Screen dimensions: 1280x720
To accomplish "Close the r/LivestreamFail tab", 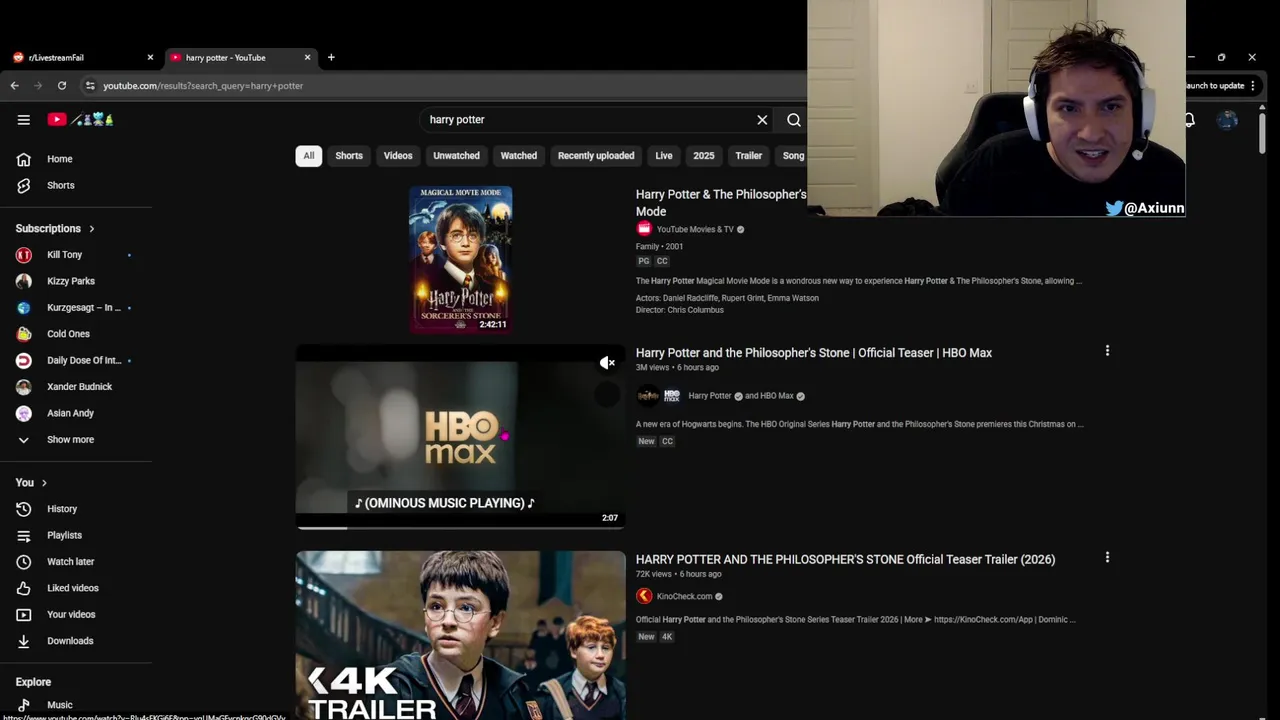I will pyautogui.click(x=150, y=57).
